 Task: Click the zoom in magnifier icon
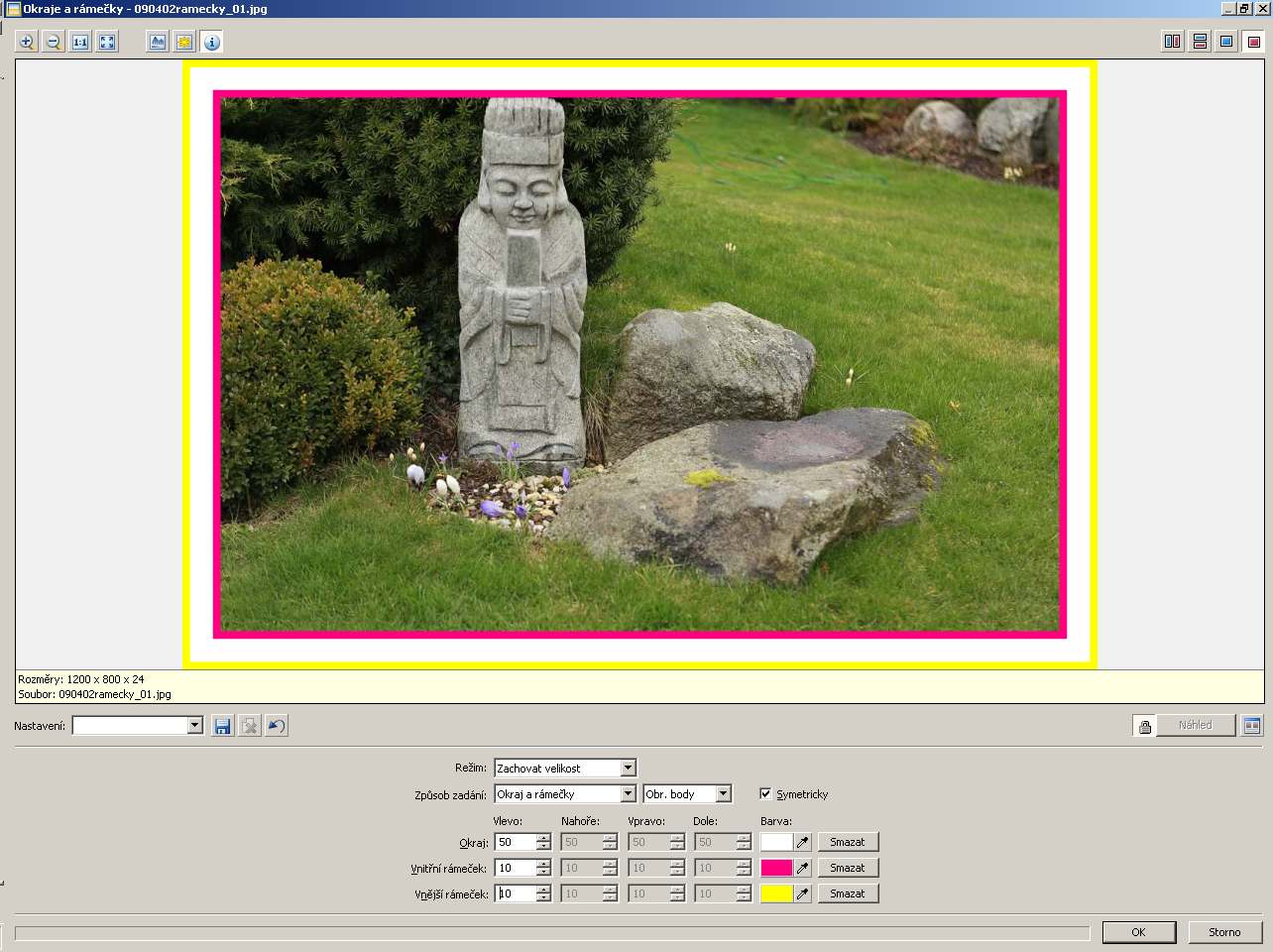[x=27, y=42]
